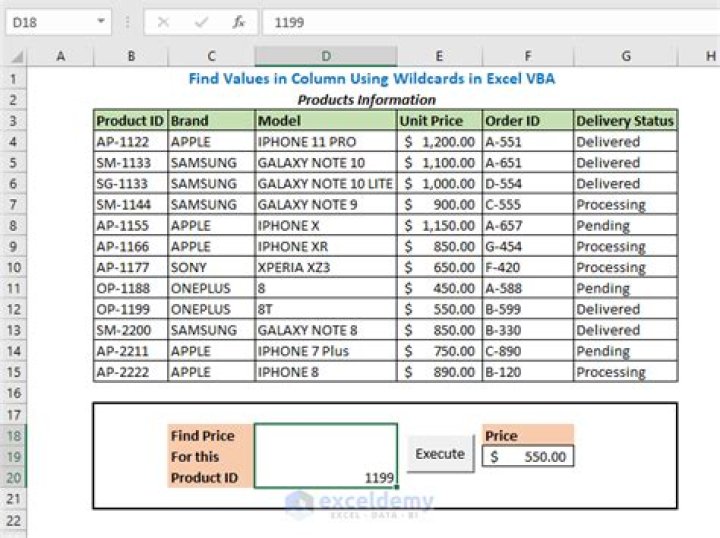Click the Price result cell showing $550.00
The height and width of the screenshot is (538, 720).
(x=528, y=457)
